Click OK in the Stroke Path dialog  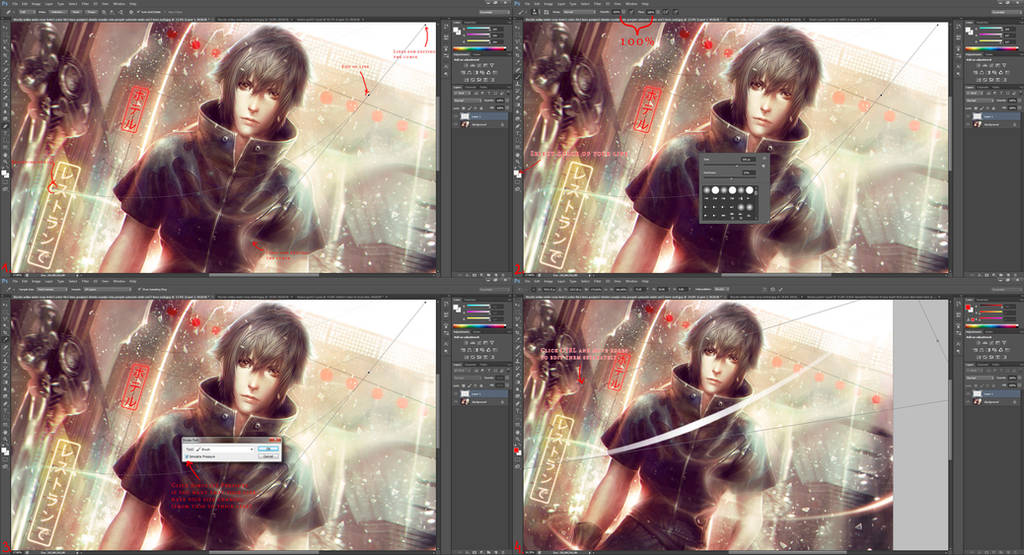tap(268, 449)
